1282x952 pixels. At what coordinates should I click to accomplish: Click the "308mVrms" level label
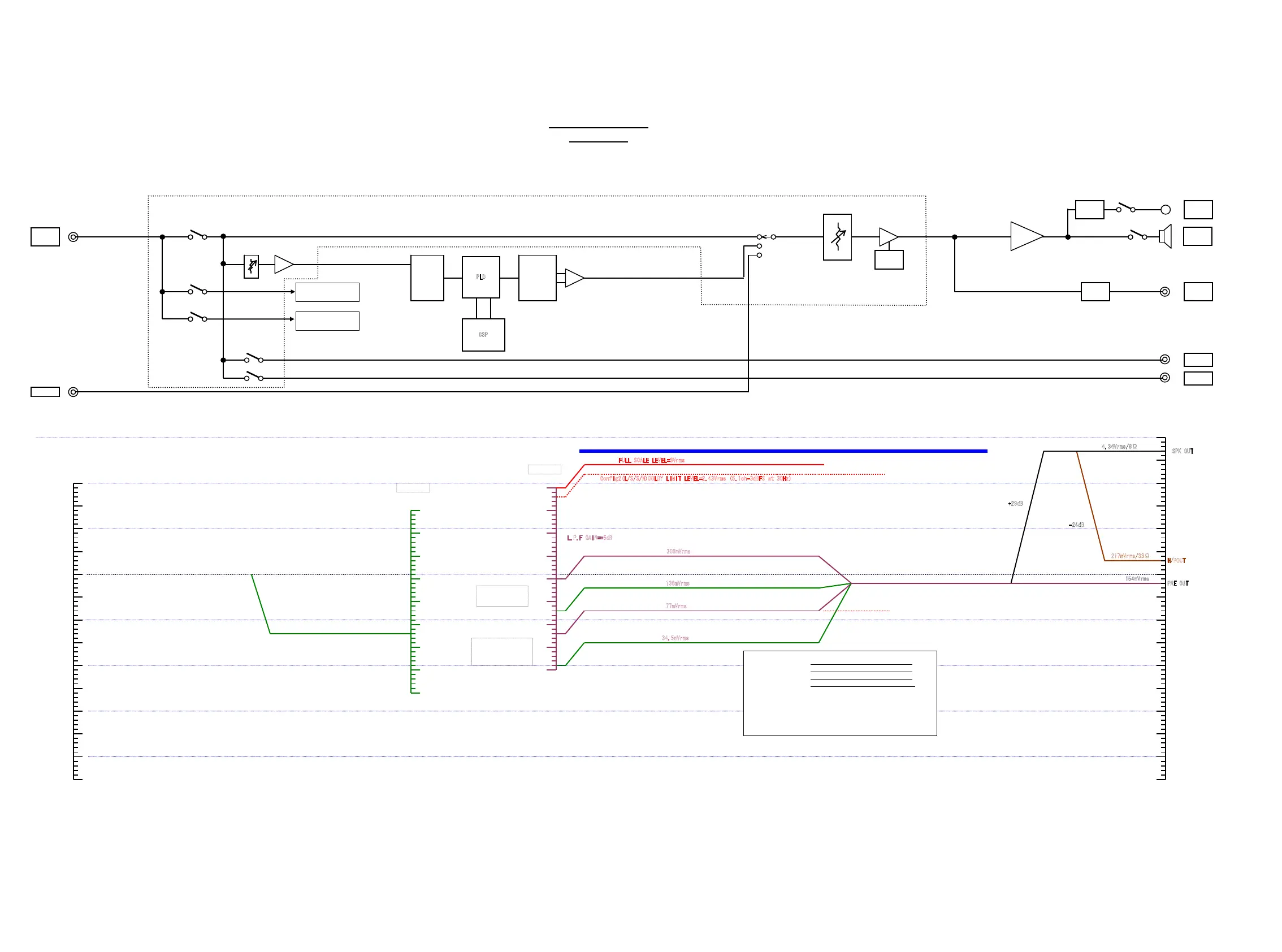point(678,552)
